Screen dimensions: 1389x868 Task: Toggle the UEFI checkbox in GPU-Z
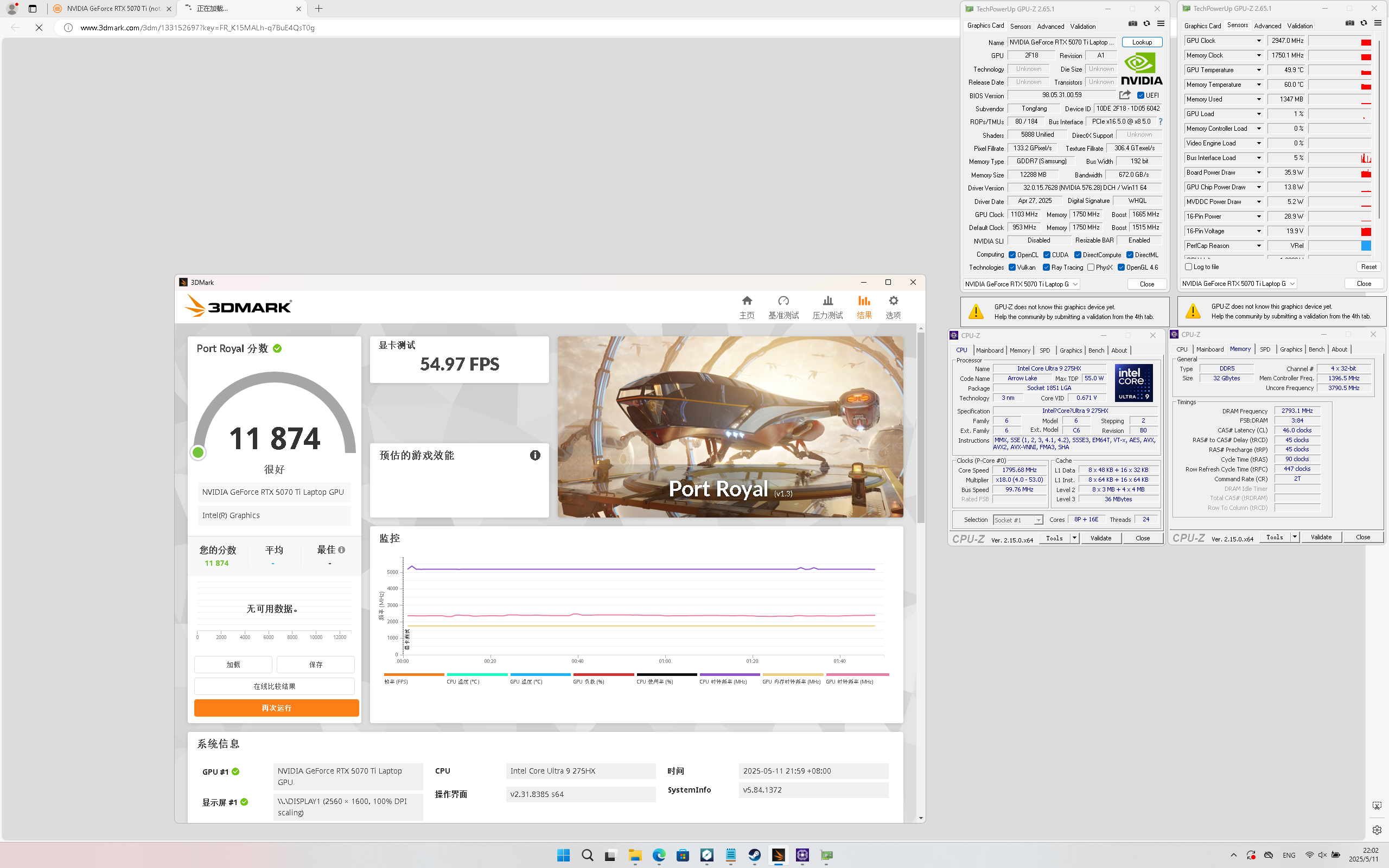1141,95
